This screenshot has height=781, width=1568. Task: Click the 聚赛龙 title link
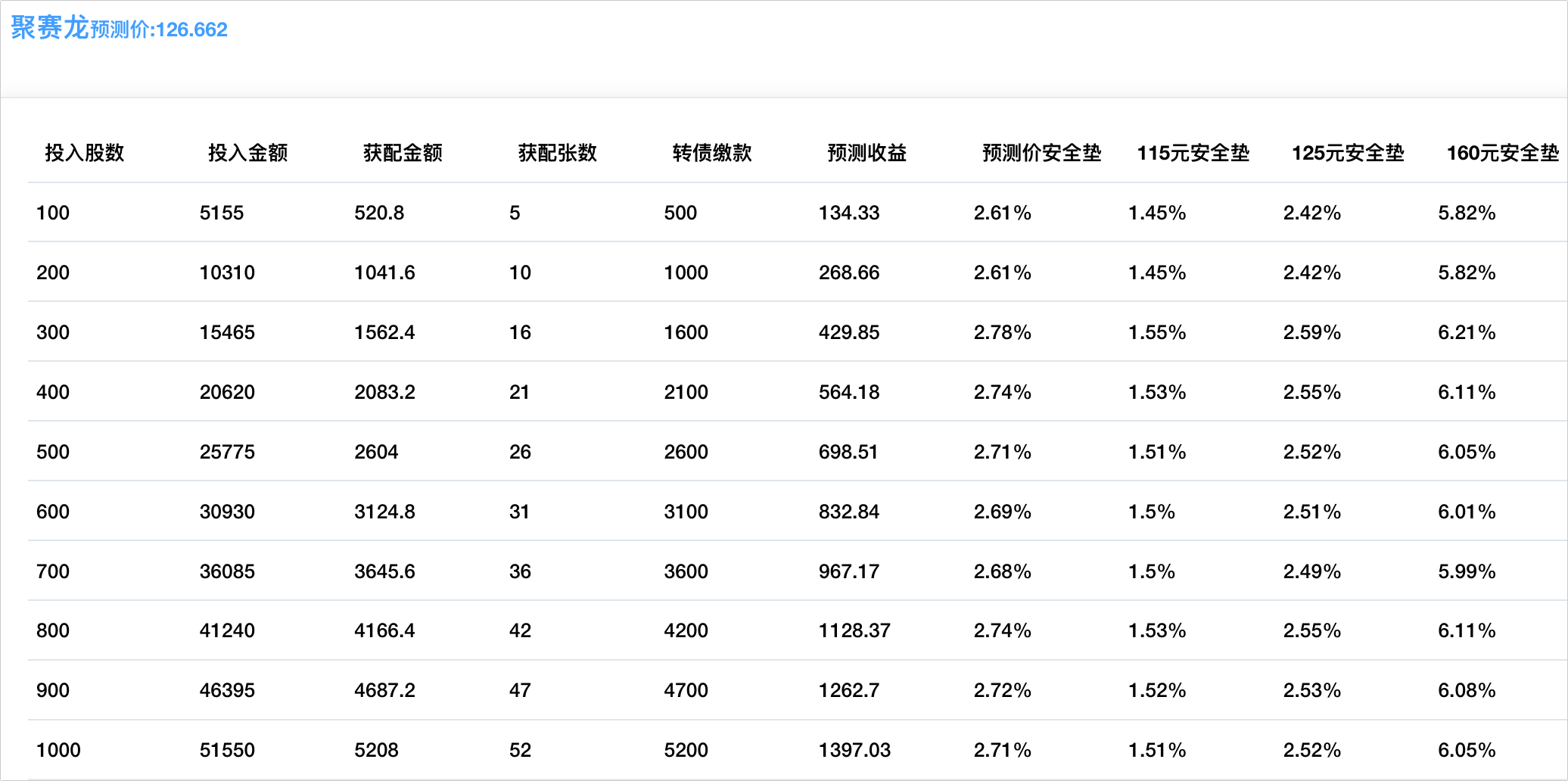pos(50,28)
